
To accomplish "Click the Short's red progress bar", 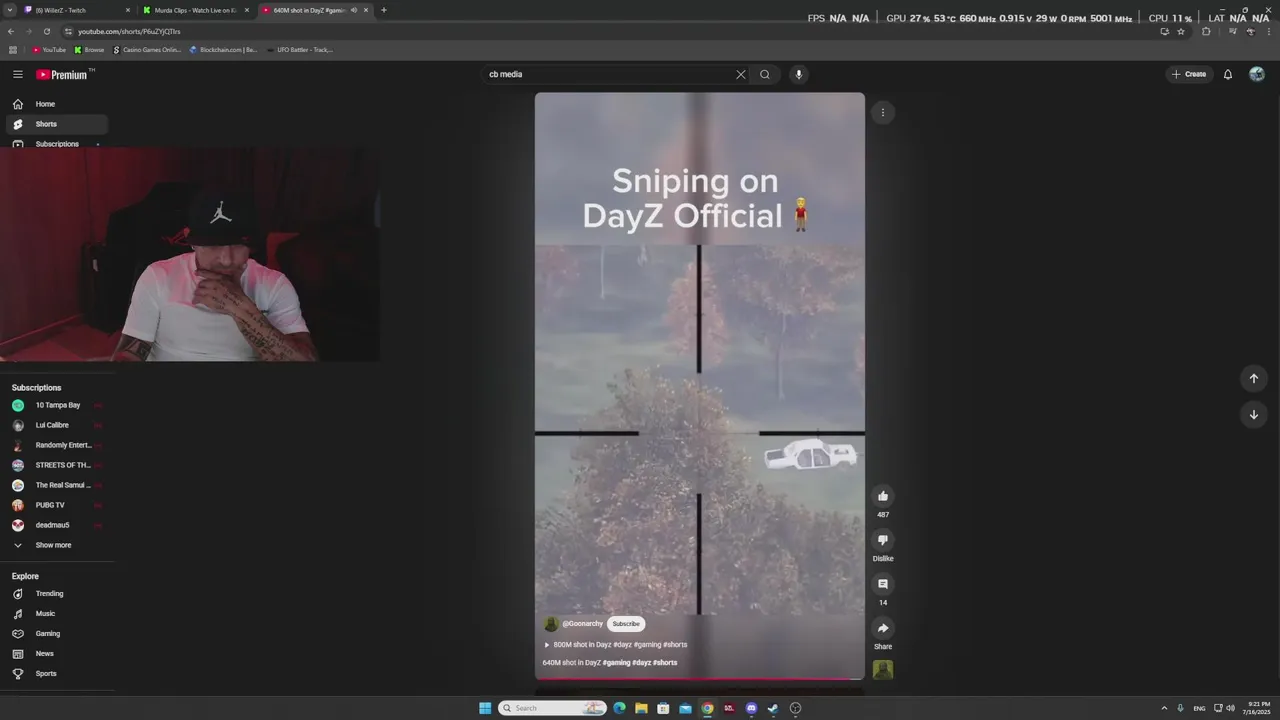I will 700,679.
